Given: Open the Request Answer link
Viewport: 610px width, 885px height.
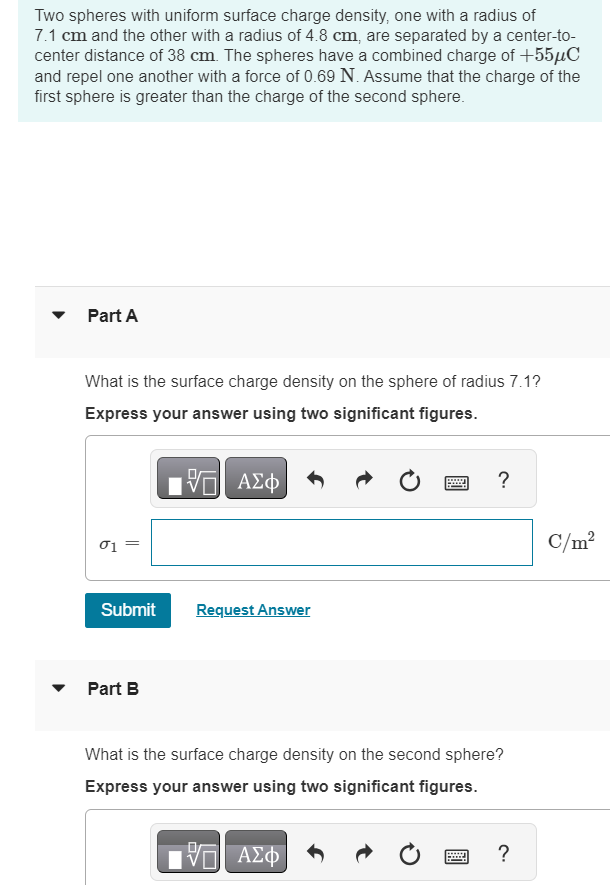Looking at the screenshot, I should (x=253, y=610).
